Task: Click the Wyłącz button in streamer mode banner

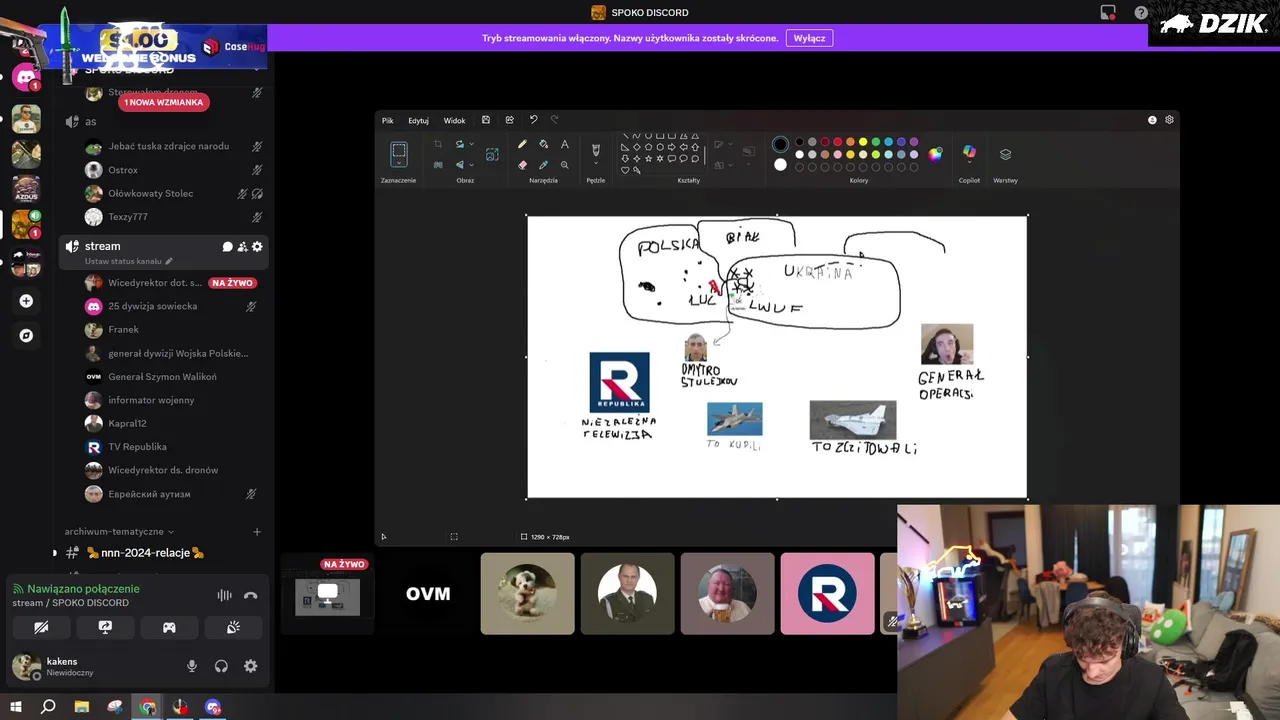Action: tap(809, 38)
